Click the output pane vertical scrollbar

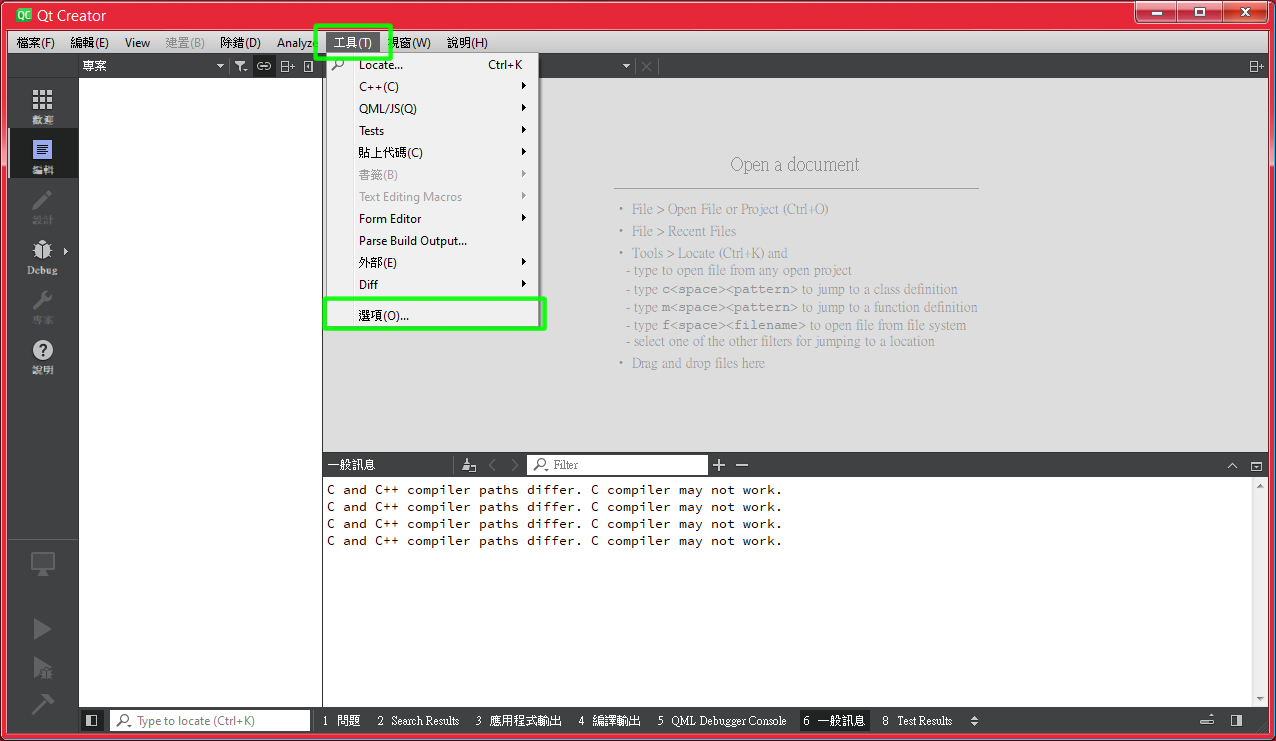click(x=1259, y=590)
